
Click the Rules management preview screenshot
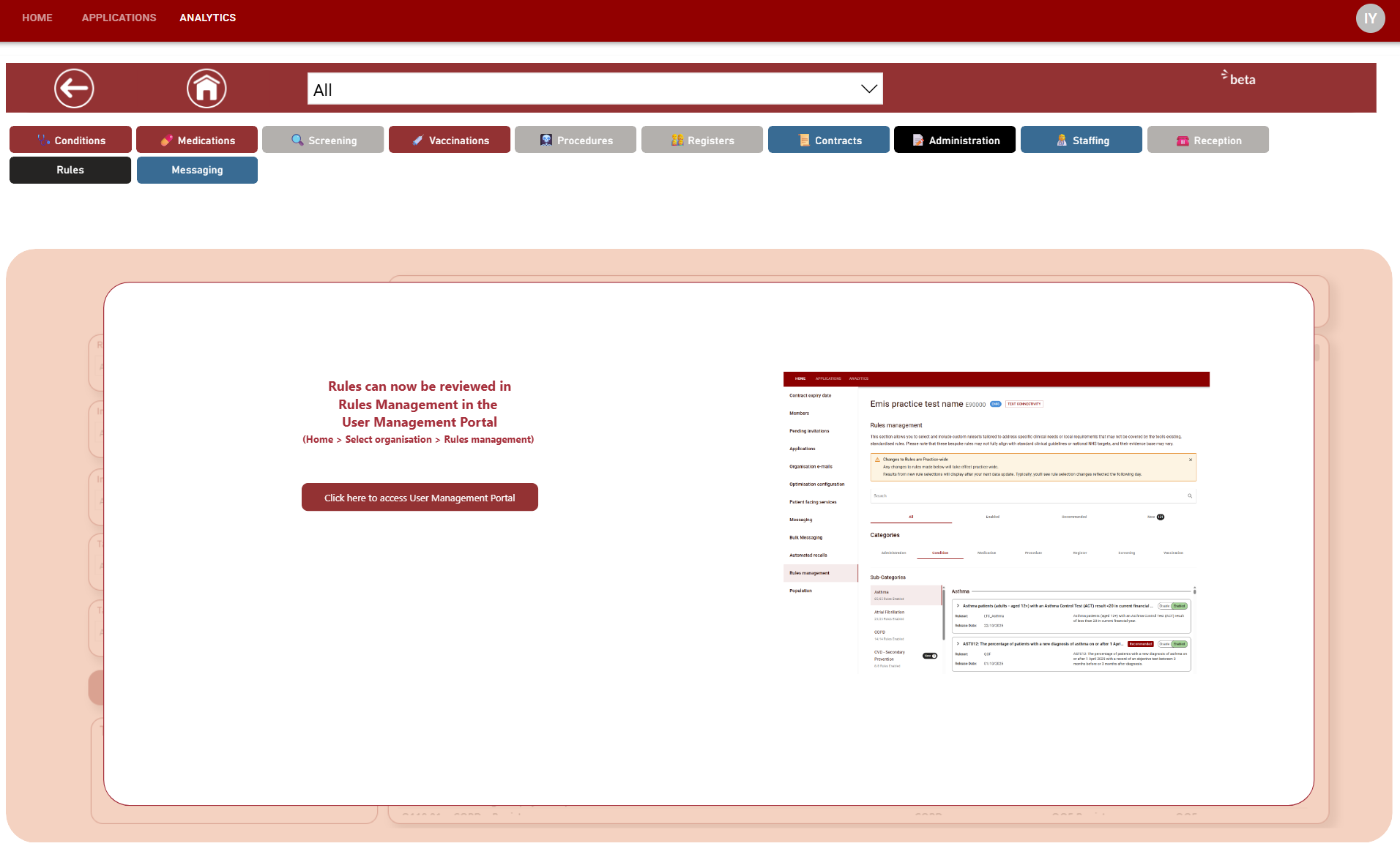[x=996, y=522]
